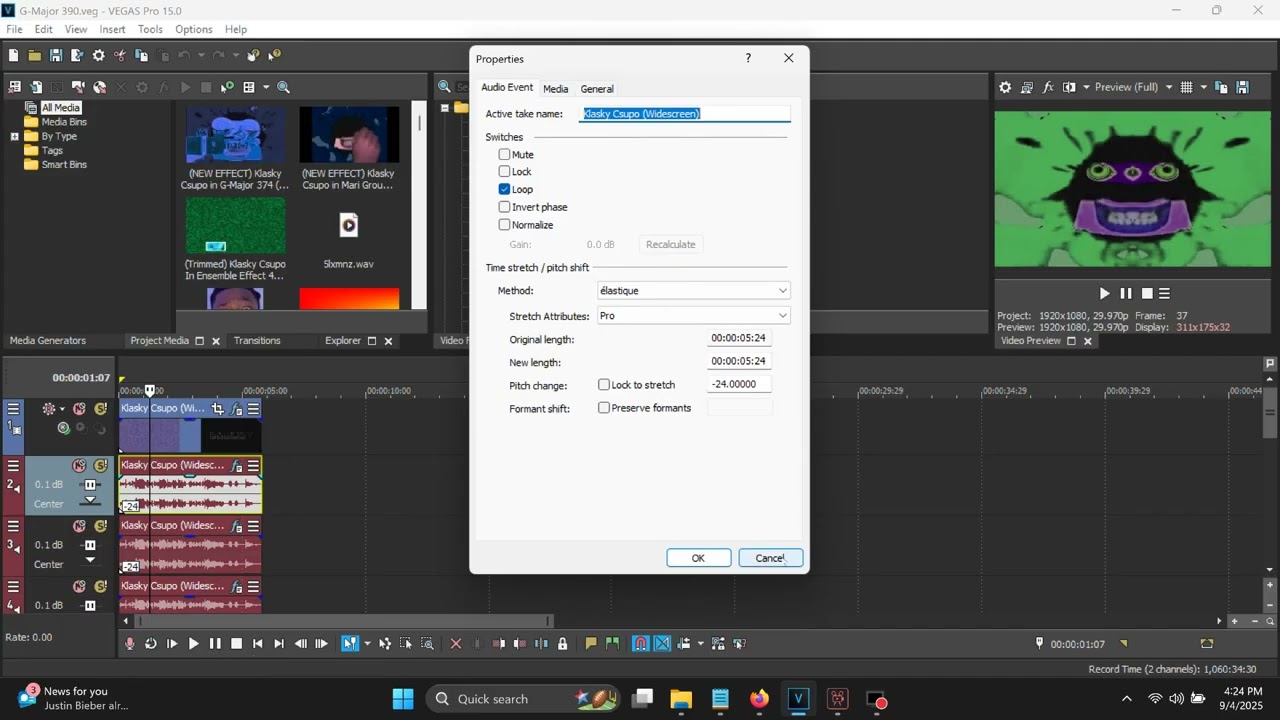Open File Explorer from the taskbar

680,699
